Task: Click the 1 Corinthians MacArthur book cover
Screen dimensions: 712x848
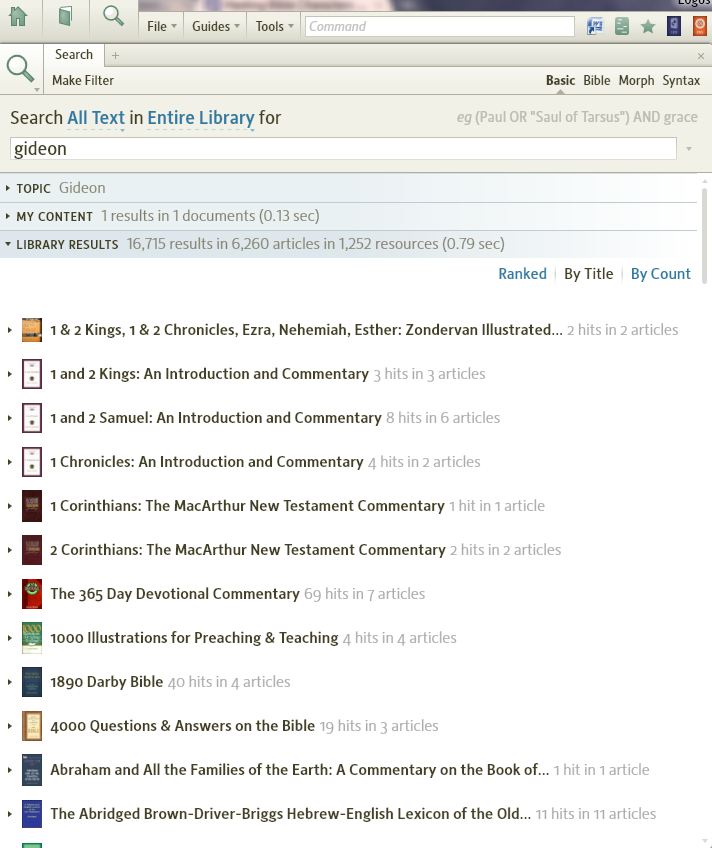Action: point(31,506)
